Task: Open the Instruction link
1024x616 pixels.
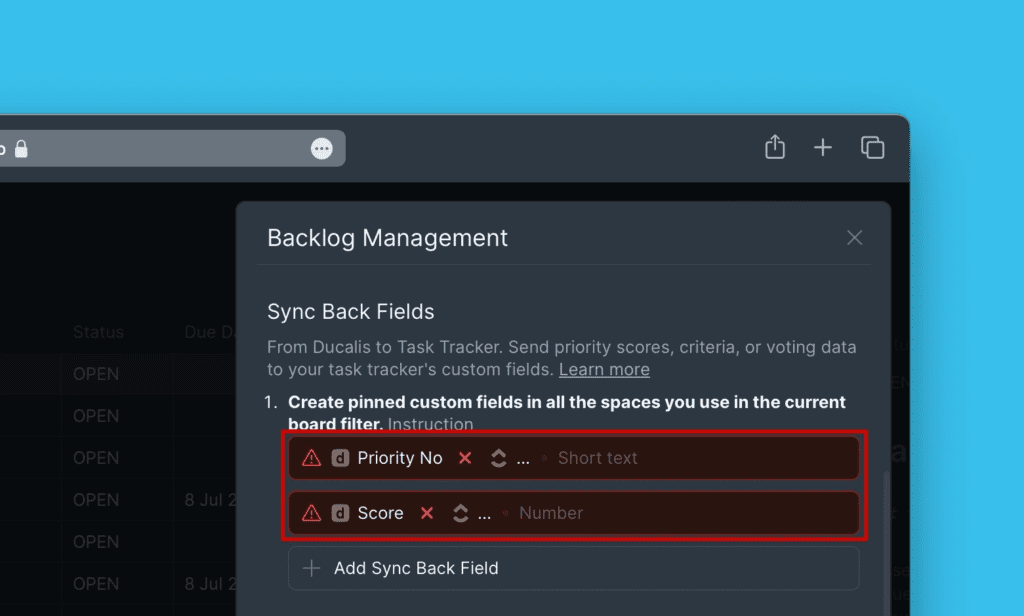Action: [430, 424]
